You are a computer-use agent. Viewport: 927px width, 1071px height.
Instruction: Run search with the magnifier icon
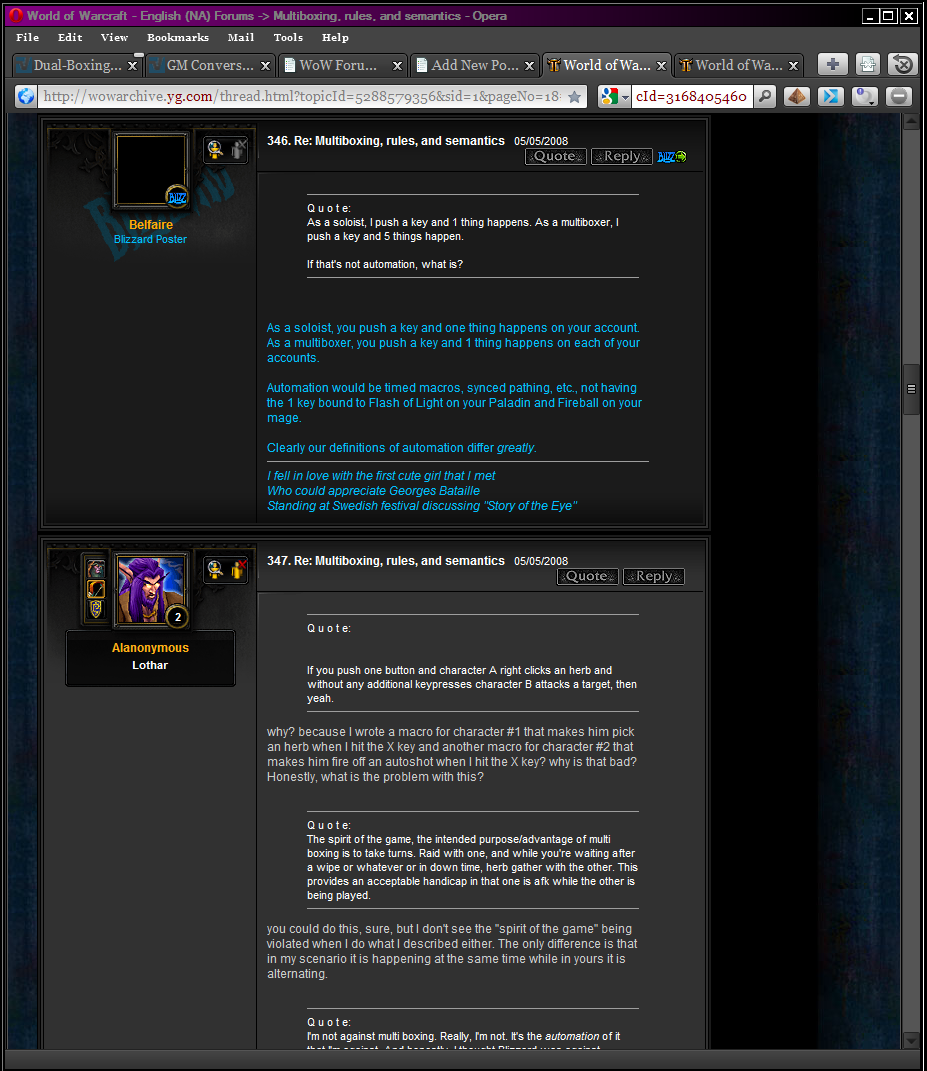pyautogui.click(x=765, y=96)
